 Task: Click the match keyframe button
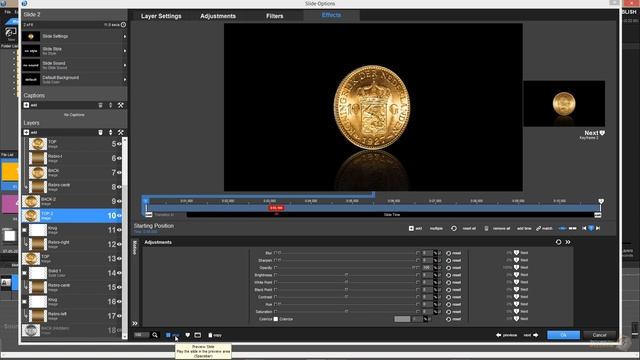(x=544, y=228)
